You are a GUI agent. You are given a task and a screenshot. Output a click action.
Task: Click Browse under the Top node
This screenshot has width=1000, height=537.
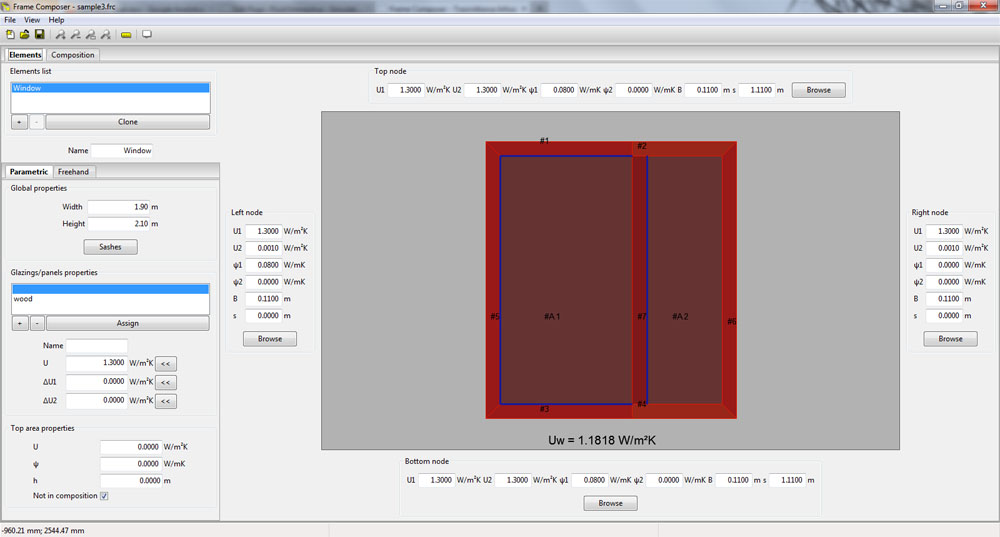[x=819, y=90]
